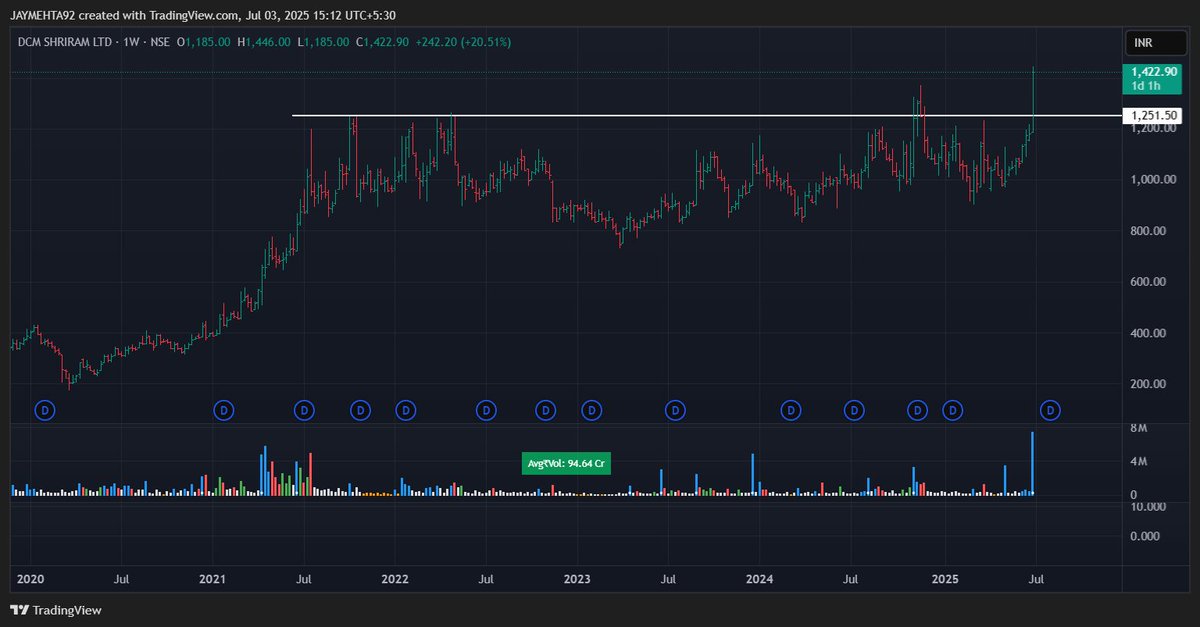Click the 1d 1h countdown label

[x=1146, y=87]
